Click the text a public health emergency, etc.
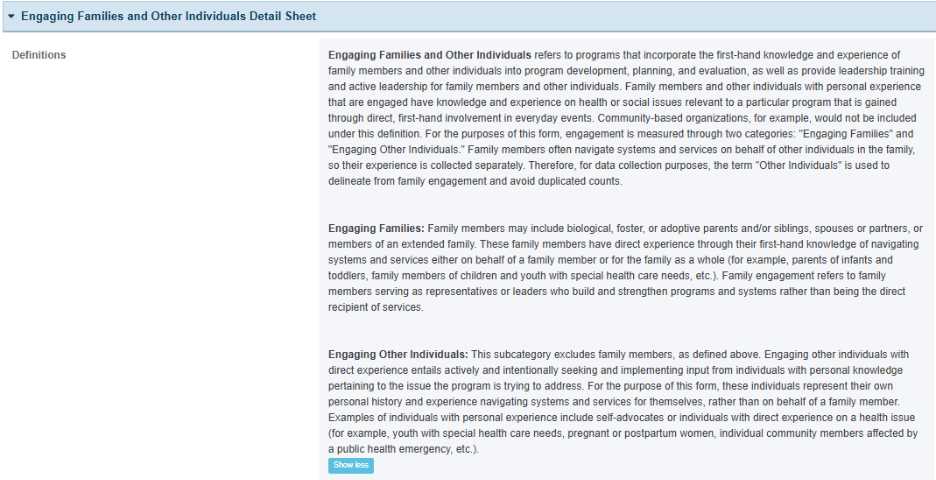Viewport: 936px width, 480px height. (x=404, y=449)
